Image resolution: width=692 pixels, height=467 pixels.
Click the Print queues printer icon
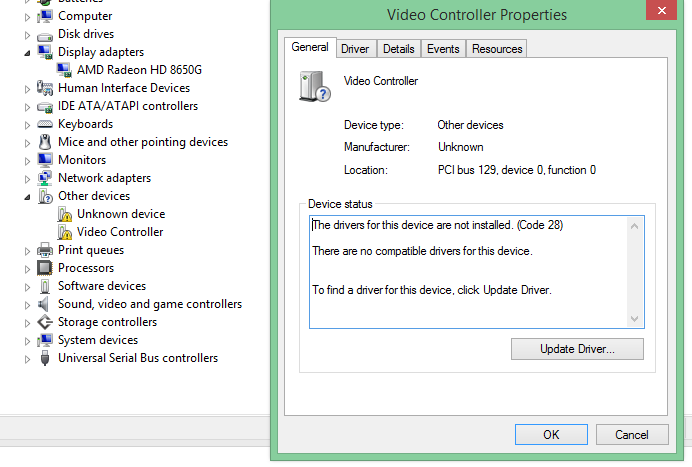click(45, 250)
